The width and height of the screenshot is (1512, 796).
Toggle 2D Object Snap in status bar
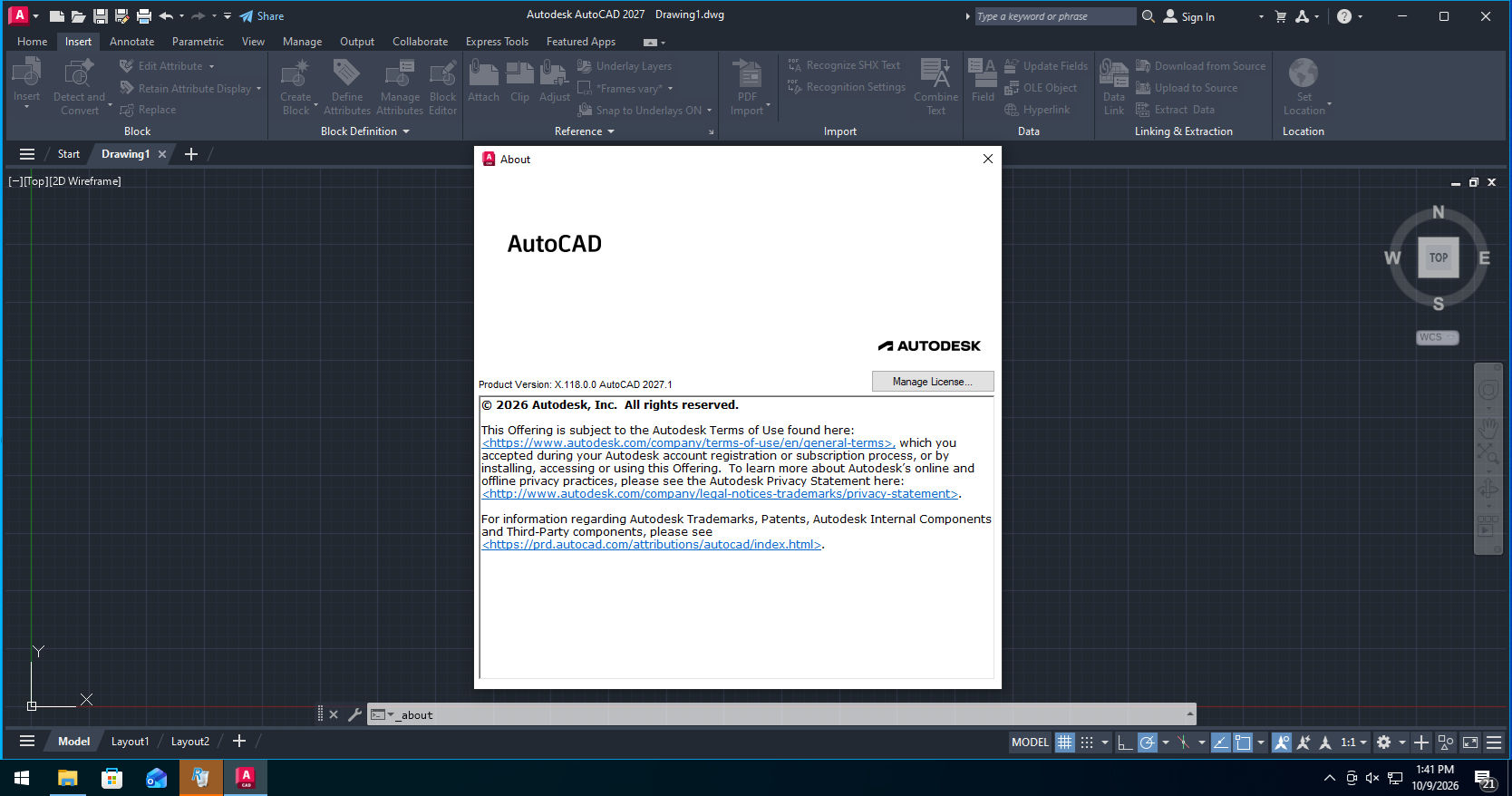[1243, 743]
